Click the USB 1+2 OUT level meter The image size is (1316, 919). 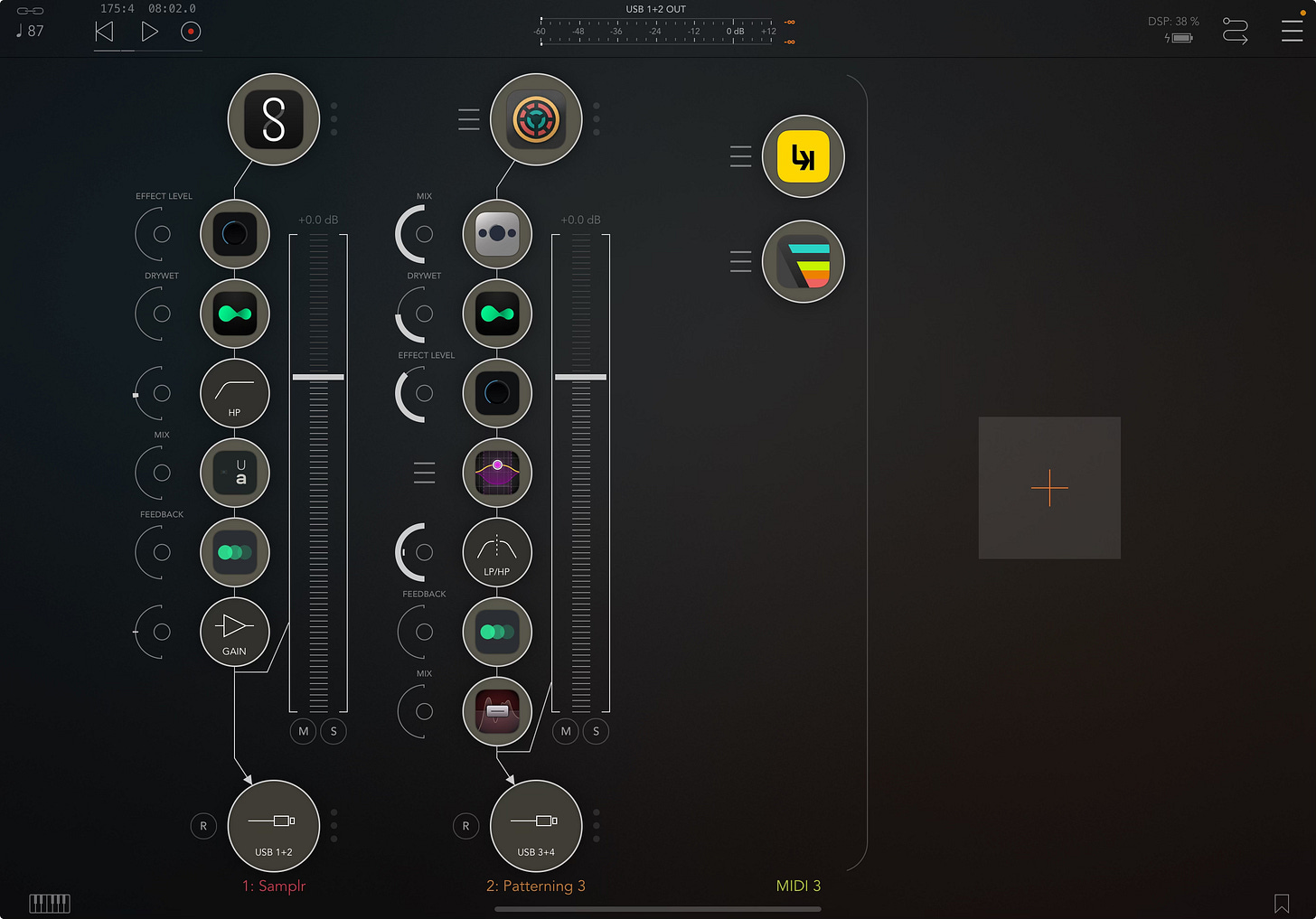coord(656,31)
